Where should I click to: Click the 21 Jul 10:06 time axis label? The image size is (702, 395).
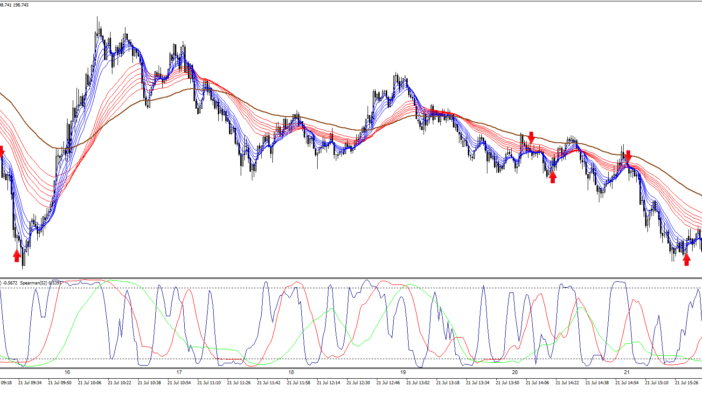(90, 383)
